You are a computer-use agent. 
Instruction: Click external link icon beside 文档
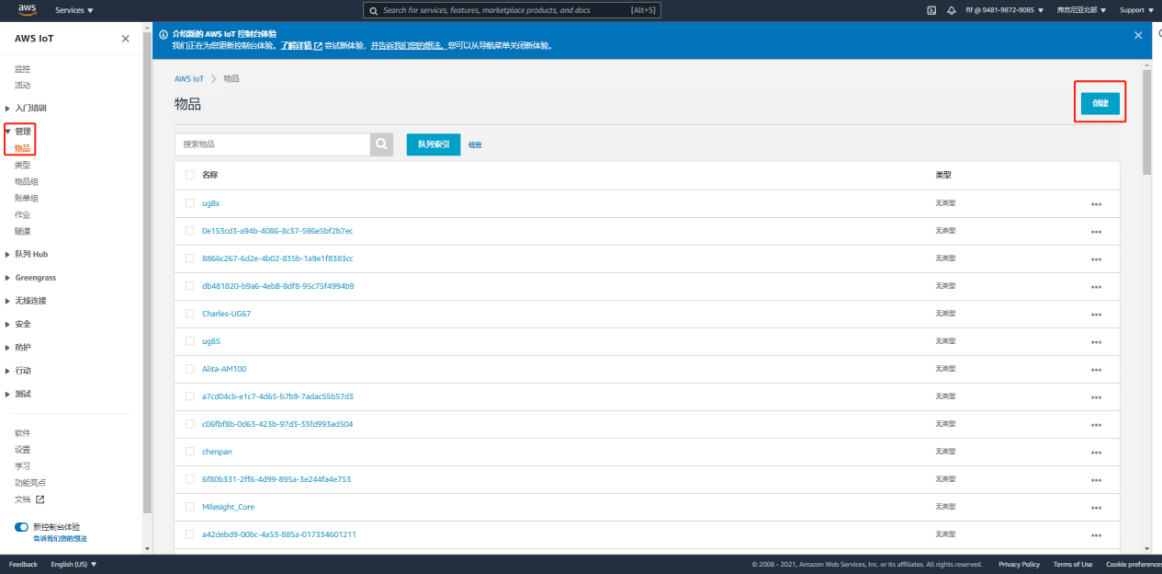(x=41, y=499)
